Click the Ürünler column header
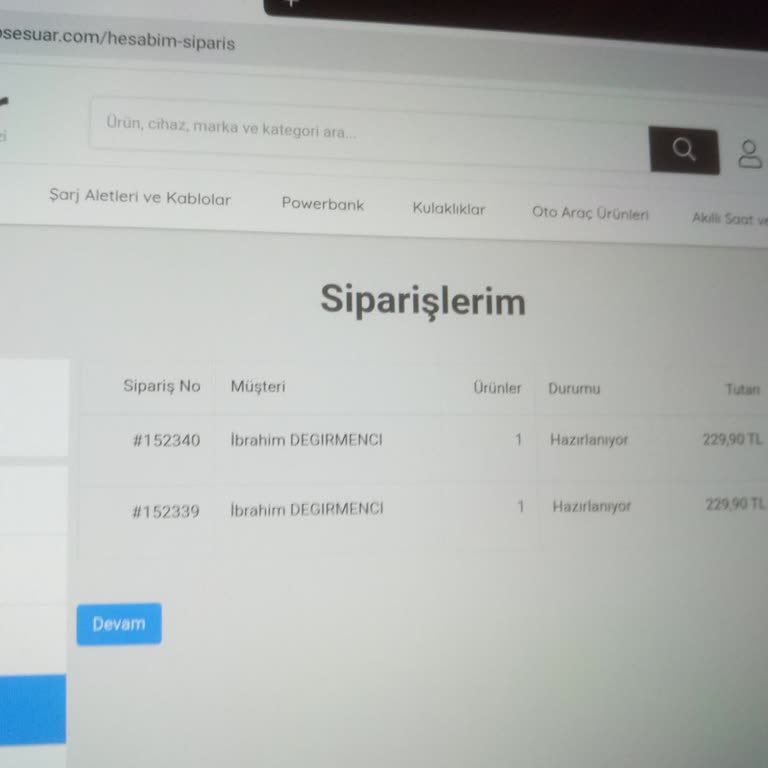The height and width of the screenshot is (768, 768). coord(497,388)
